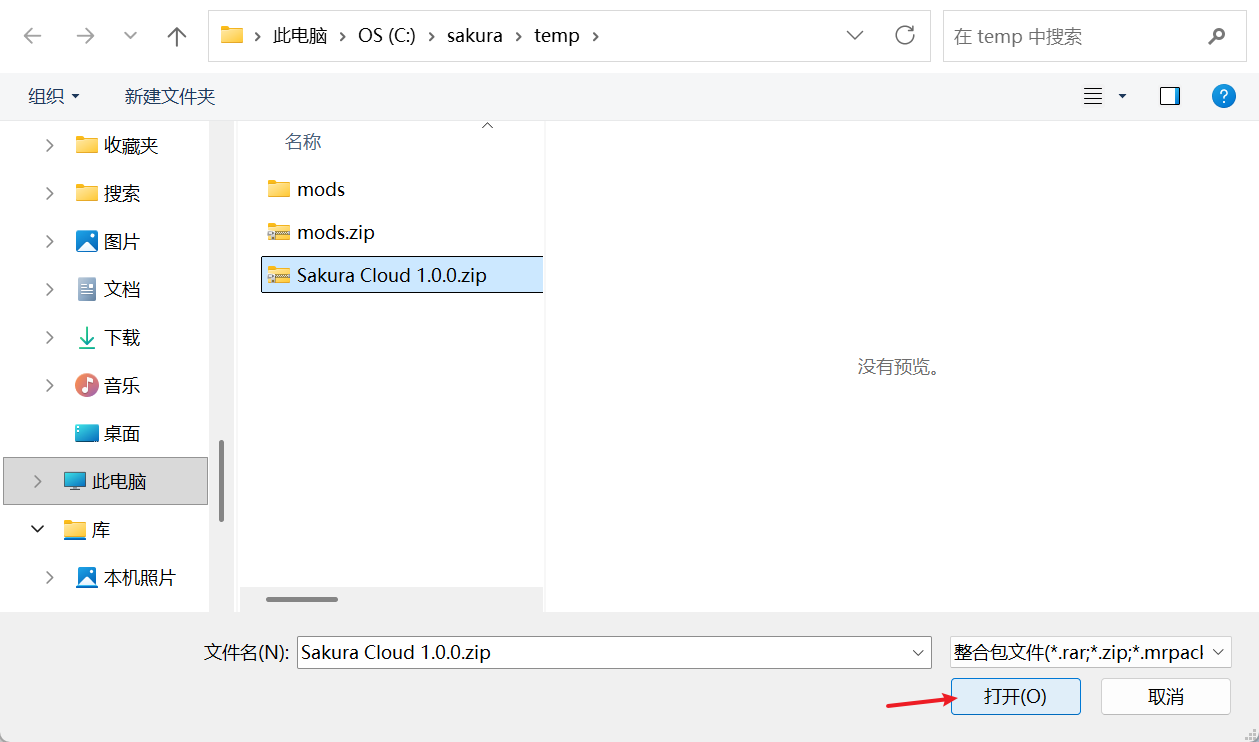Select the mods folder
The image size is (1259, 742).
pyautogui.click(x=320, y=189)
